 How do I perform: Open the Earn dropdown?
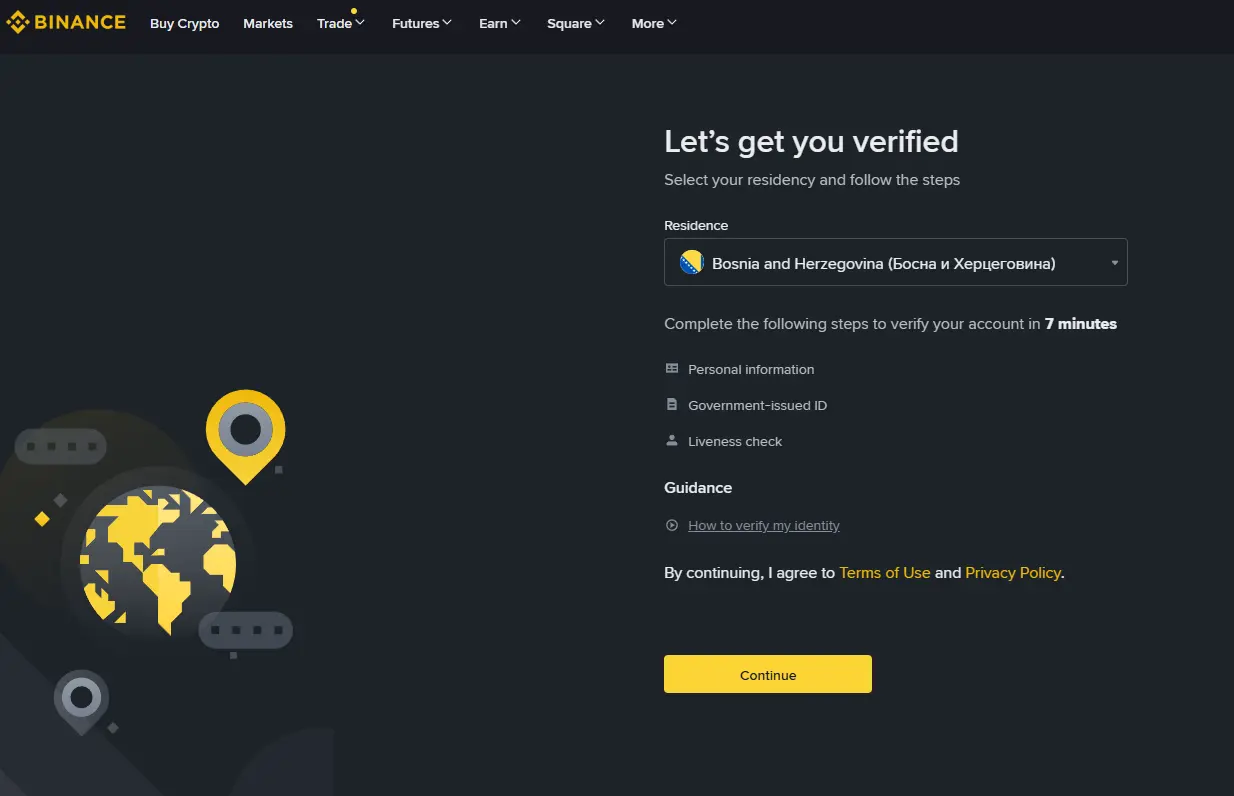pos(499,23)
